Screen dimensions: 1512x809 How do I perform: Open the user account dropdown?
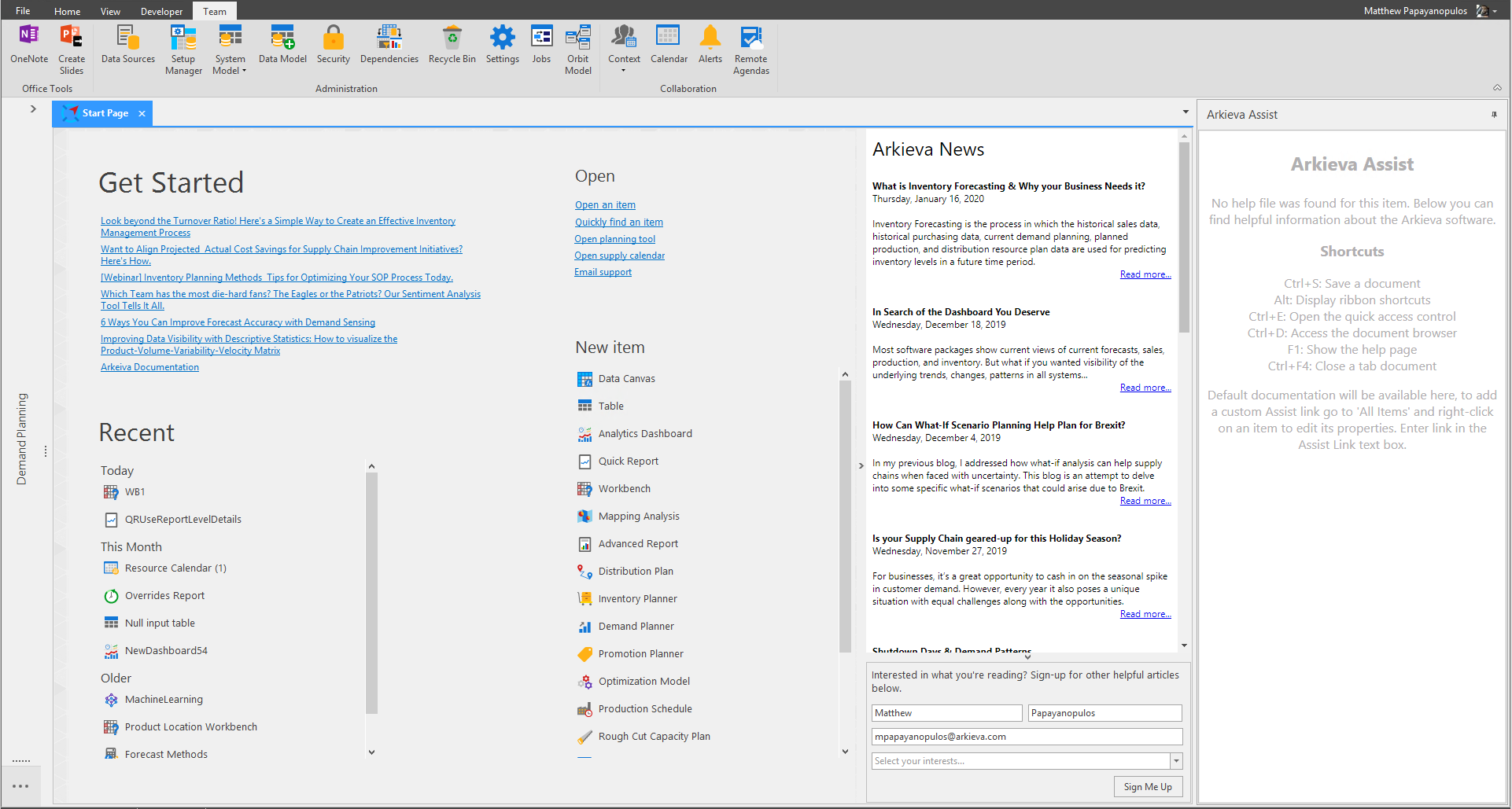pyautogui.click(x=1494, y=11)
